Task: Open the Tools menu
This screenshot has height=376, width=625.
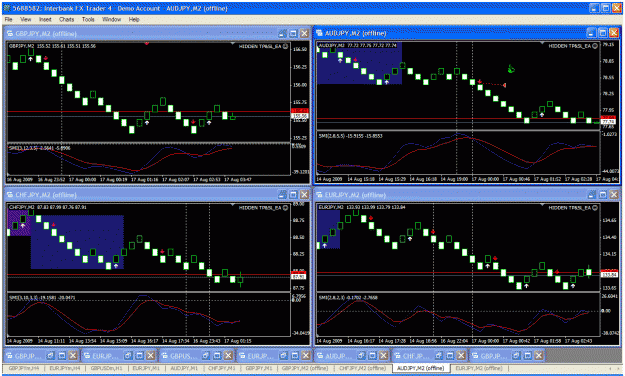Action: tap(88, 19)
